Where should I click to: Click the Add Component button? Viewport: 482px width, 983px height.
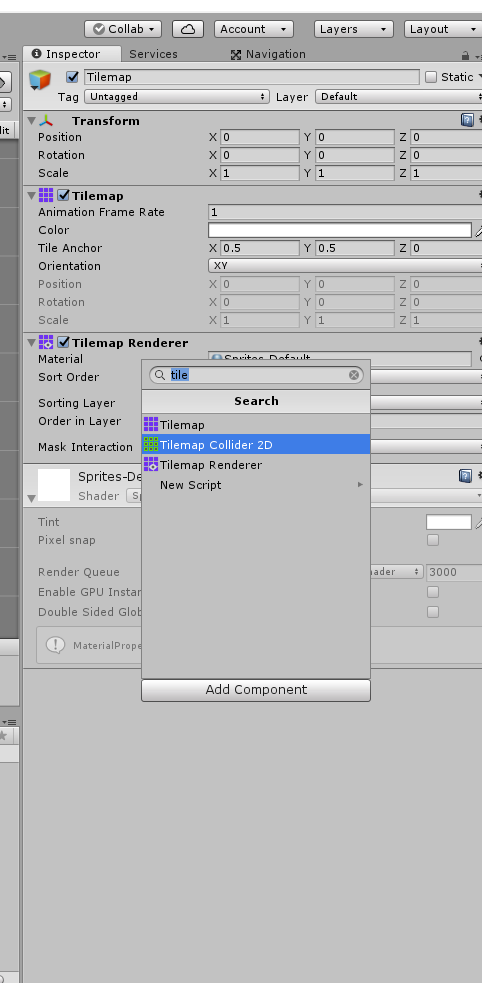[256, 690]
